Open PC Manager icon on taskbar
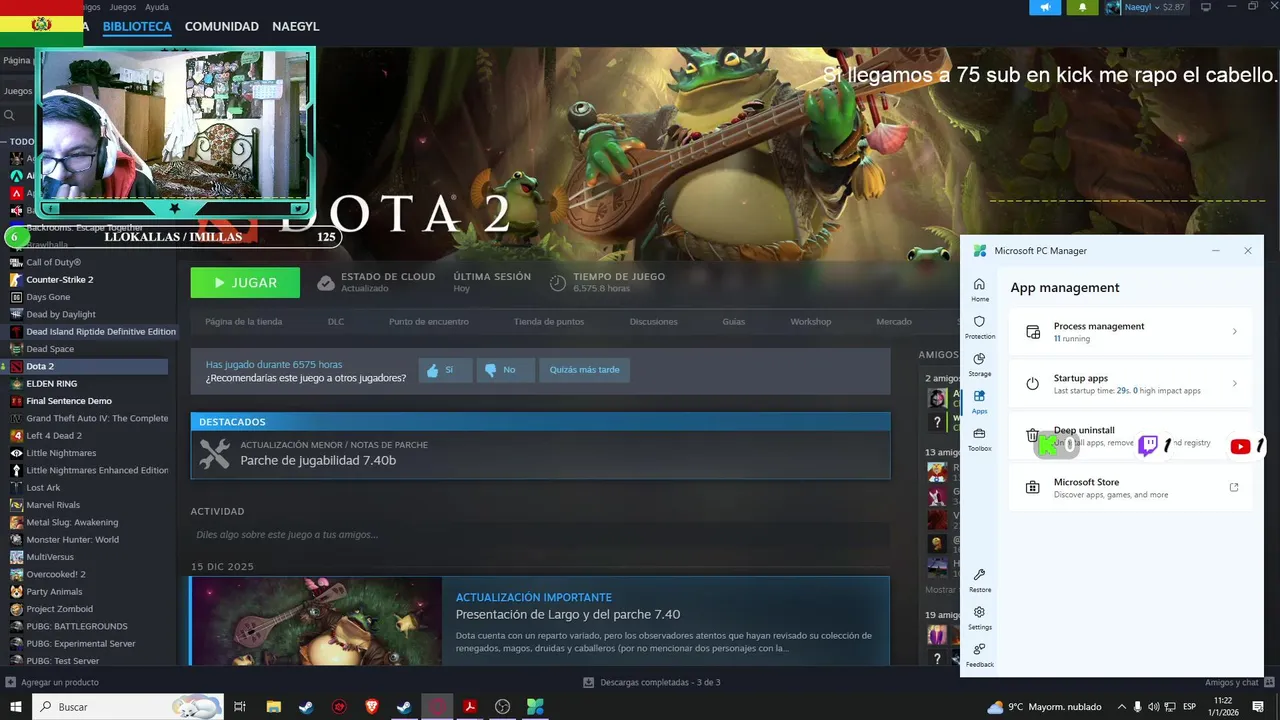The width and height of the screenshot is (1280, 720). [x=535, y=707]
